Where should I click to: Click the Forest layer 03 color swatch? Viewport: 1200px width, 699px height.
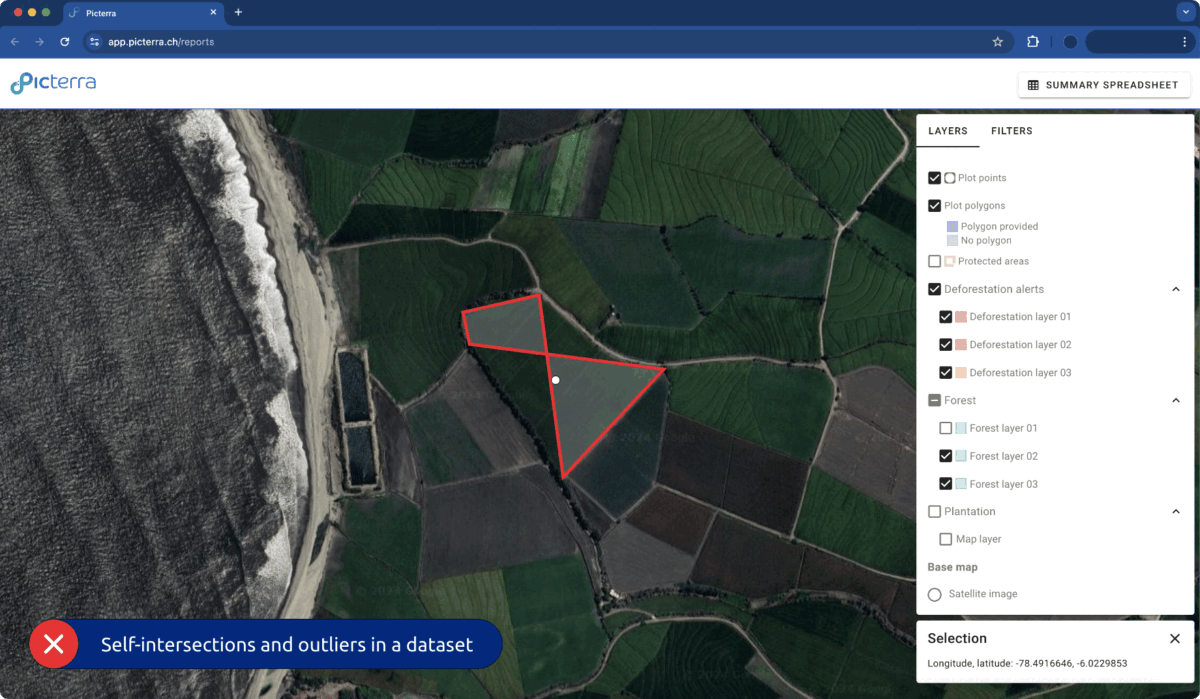click(961, 484)
